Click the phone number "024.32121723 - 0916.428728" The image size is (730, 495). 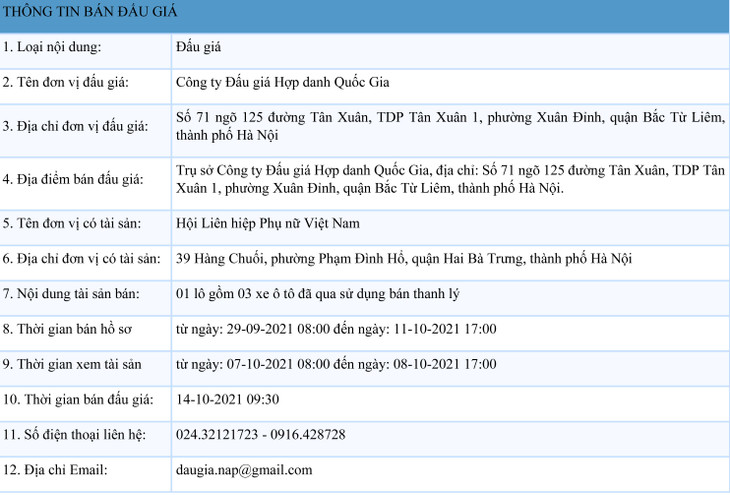coord(260,434)
